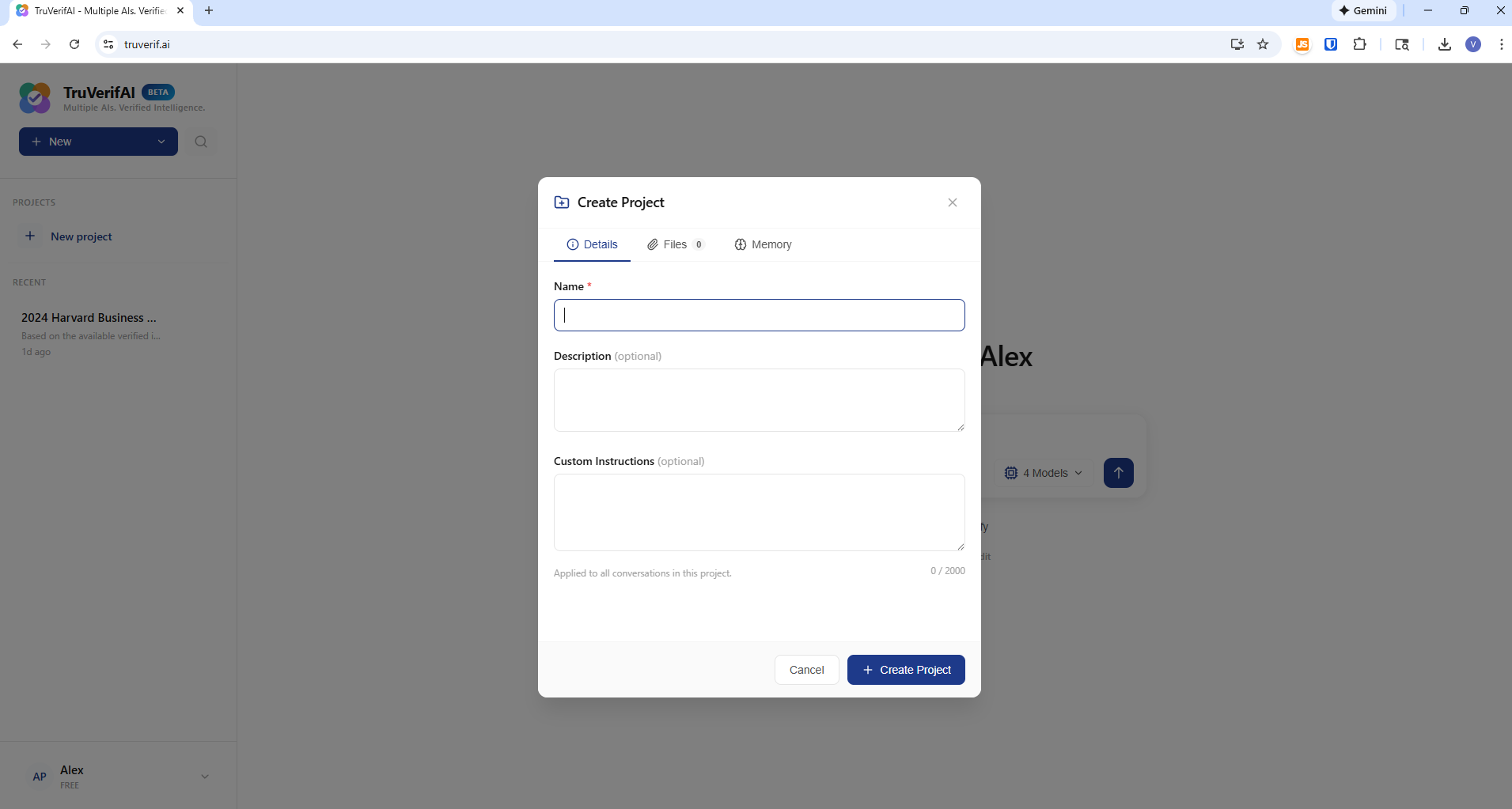
Task: Open the Bitwarden extension
Action: tap(1331, 44)
